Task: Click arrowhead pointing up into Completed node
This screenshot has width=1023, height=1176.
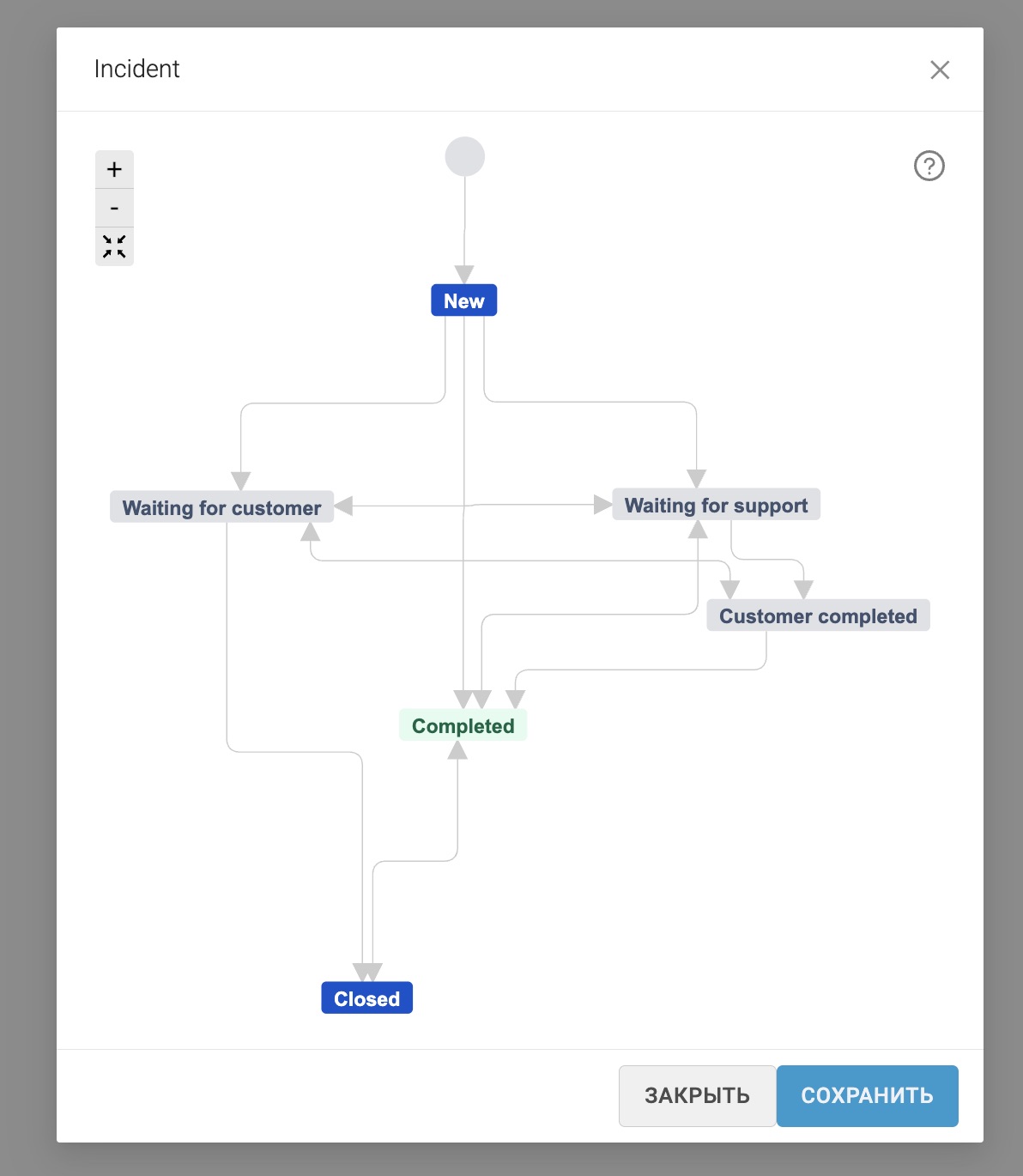Action: pyautogui.click(x=457, y=750)
